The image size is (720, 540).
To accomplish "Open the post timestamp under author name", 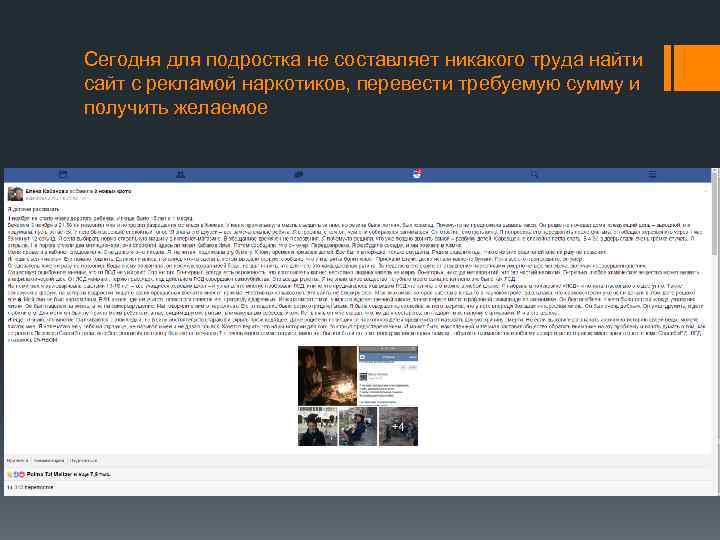I will pos(55,198).
